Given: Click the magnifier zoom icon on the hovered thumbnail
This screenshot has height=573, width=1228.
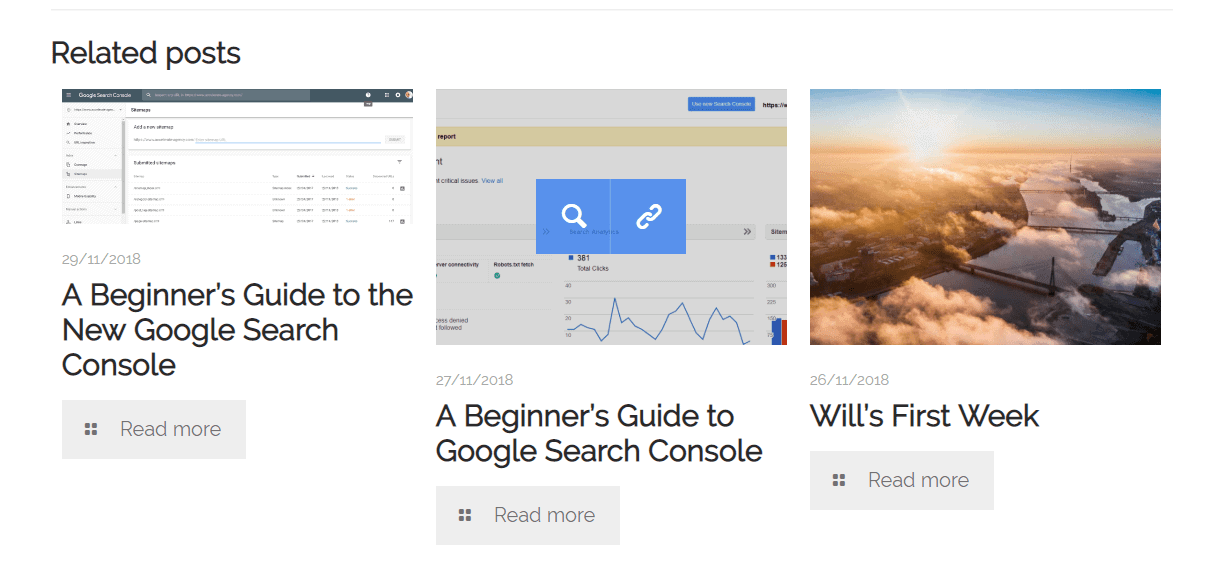Looking at the screenshot, I should [x=573, y=216].
